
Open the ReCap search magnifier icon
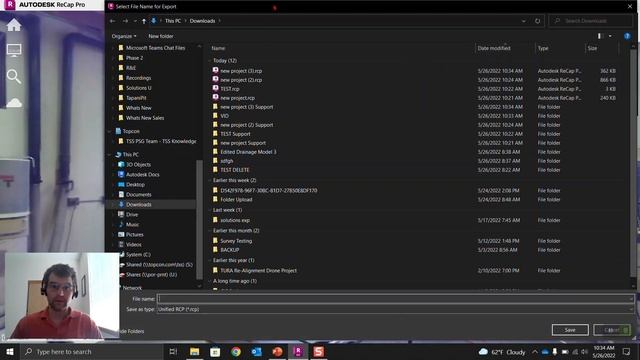pyautogui.click(x=14, y=76)
